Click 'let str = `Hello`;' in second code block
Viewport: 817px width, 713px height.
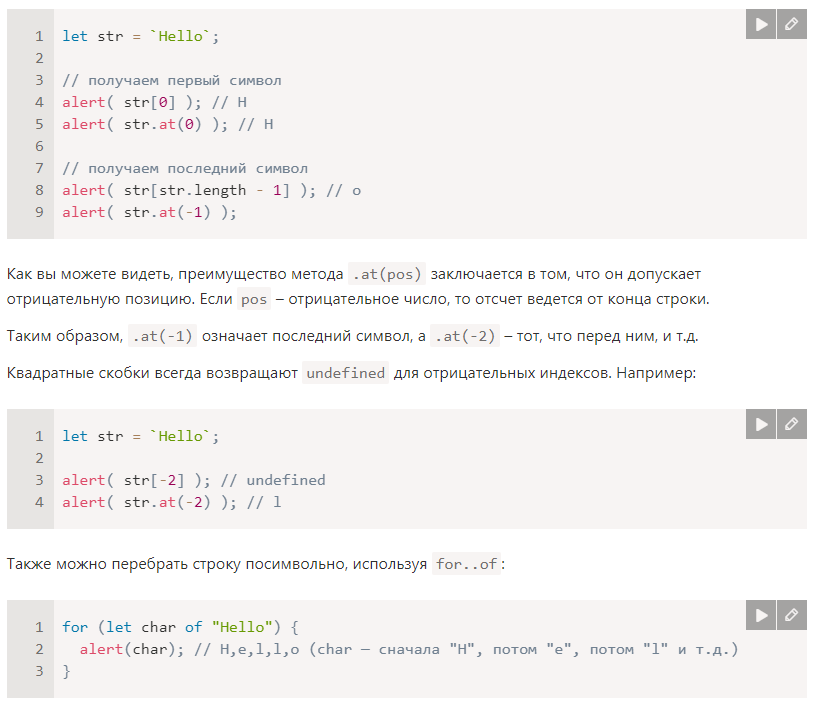coord(141,437)
